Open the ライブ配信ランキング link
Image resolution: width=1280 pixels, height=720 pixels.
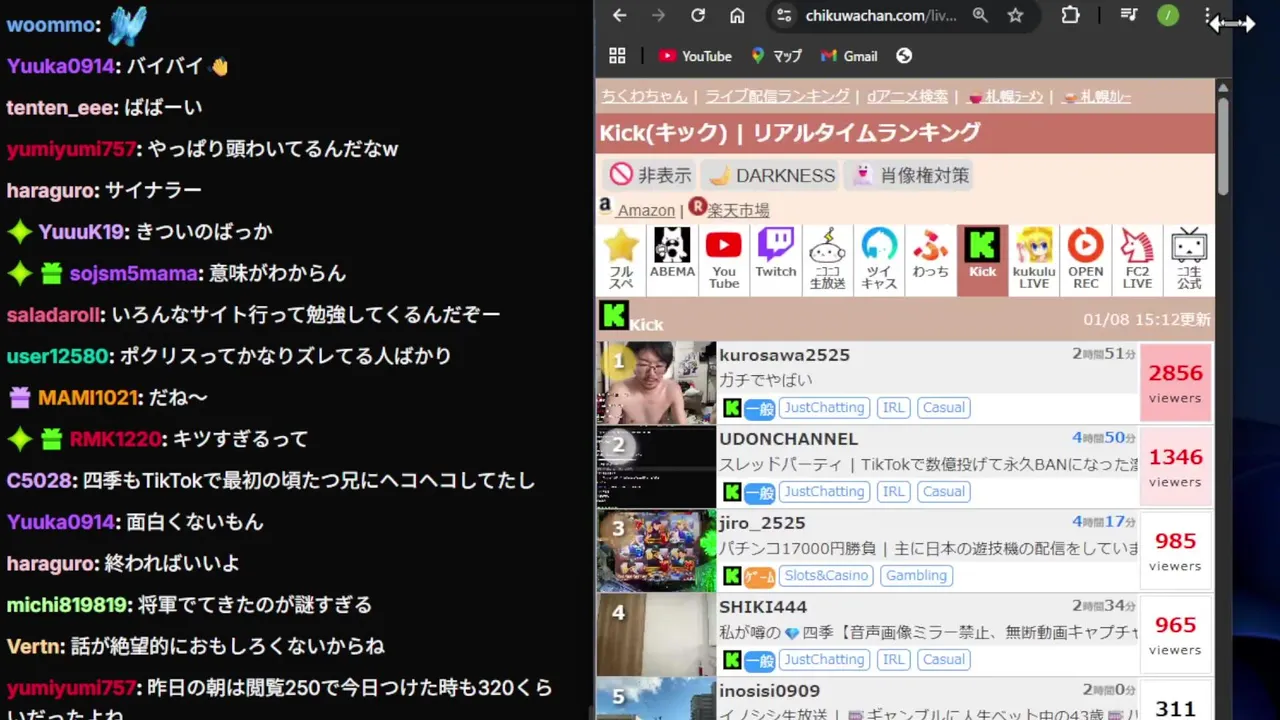pos(777,96)
